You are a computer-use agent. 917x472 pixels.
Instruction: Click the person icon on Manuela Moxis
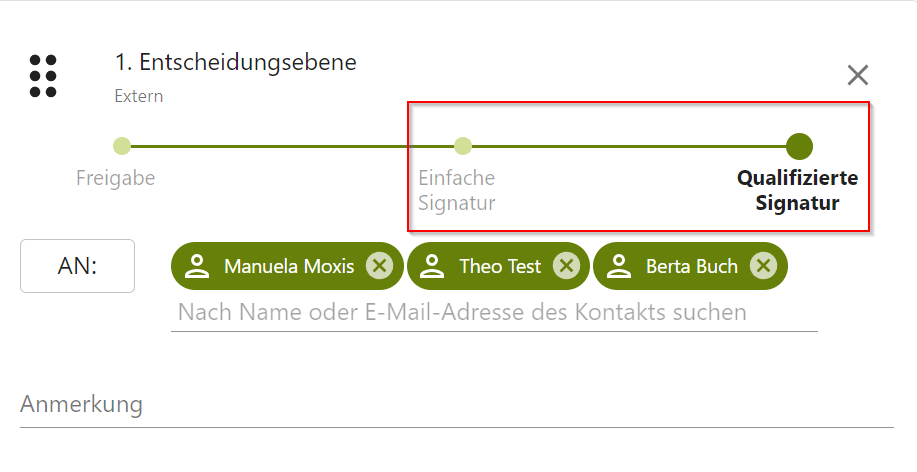pos(197,266)
